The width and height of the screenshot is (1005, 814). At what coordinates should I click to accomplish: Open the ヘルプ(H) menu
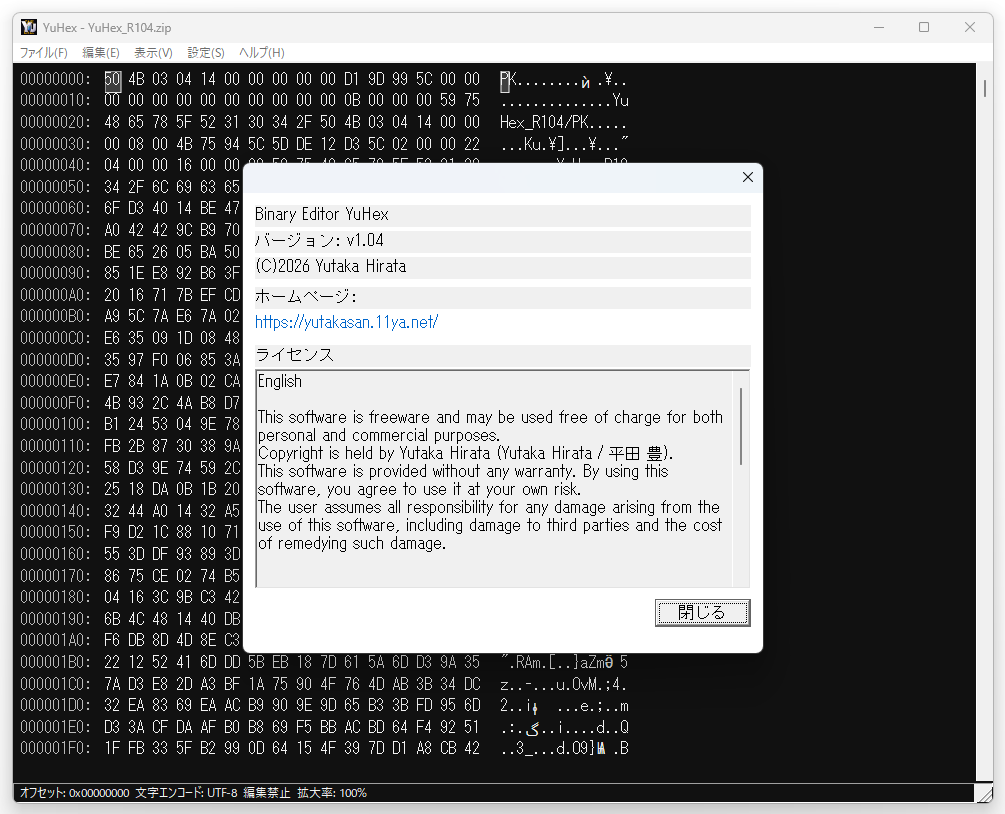point(262,53)
